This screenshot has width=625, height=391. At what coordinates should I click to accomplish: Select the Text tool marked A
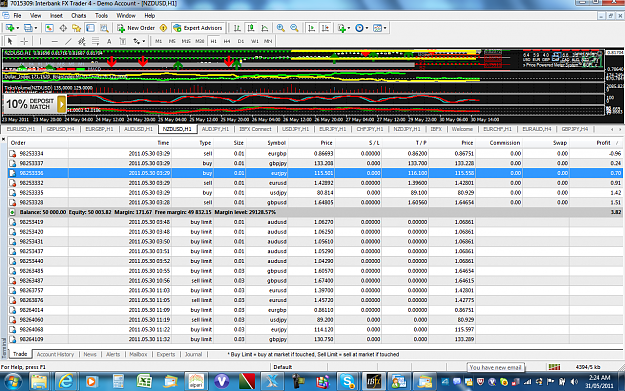109,41
